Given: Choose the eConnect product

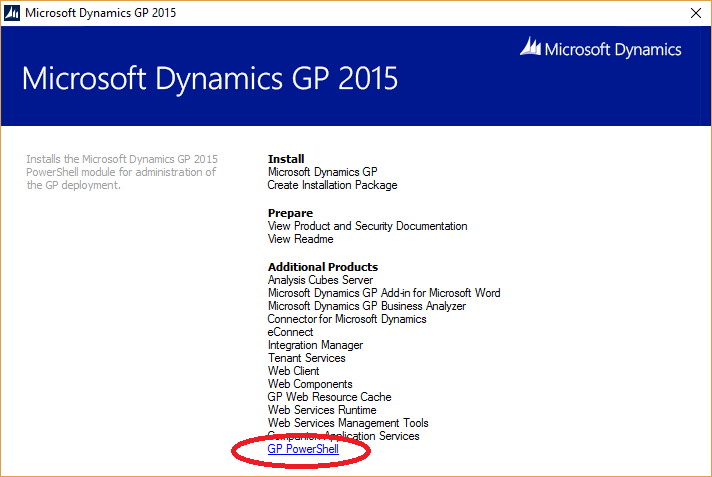Looking at the screenshot, I should (290, 332).
